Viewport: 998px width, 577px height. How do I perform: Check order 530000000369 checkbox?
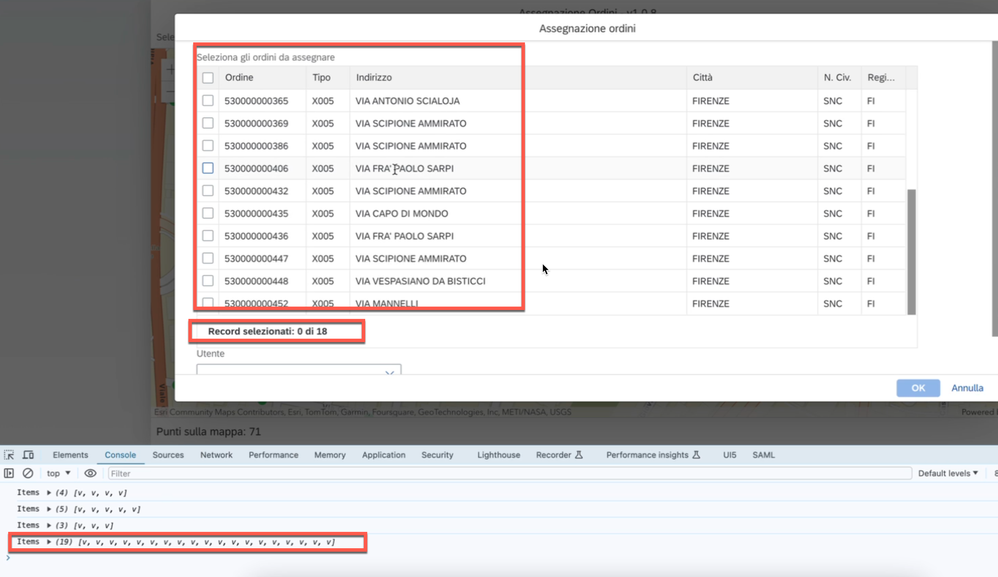point(207,123)
